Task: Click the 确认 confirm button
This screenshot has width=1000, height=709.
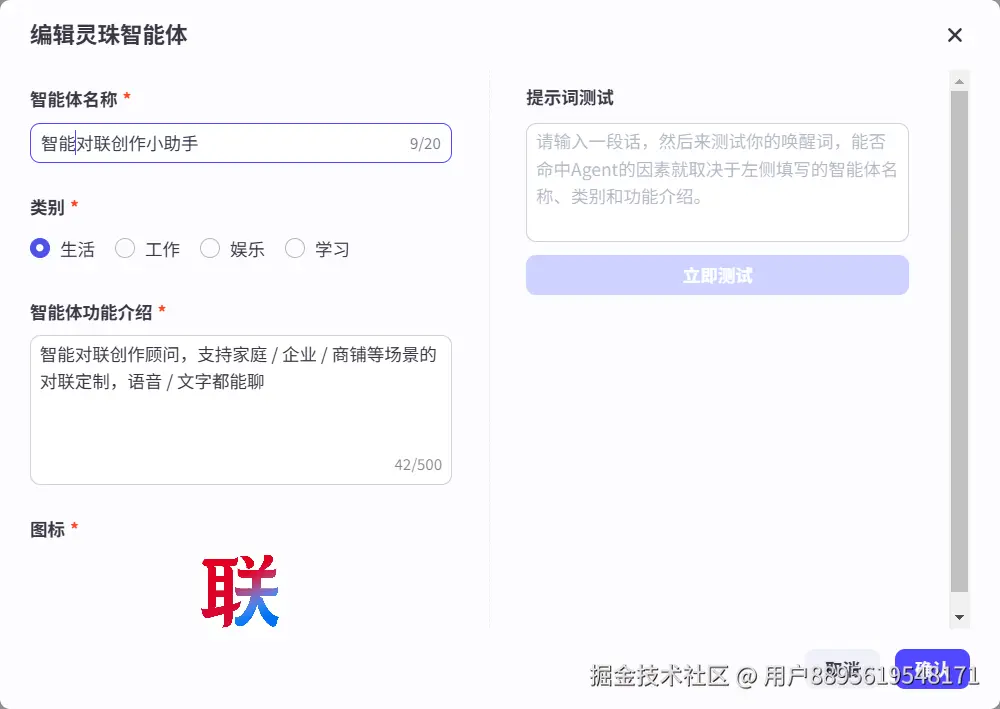Action: click(x=933, y=668)
